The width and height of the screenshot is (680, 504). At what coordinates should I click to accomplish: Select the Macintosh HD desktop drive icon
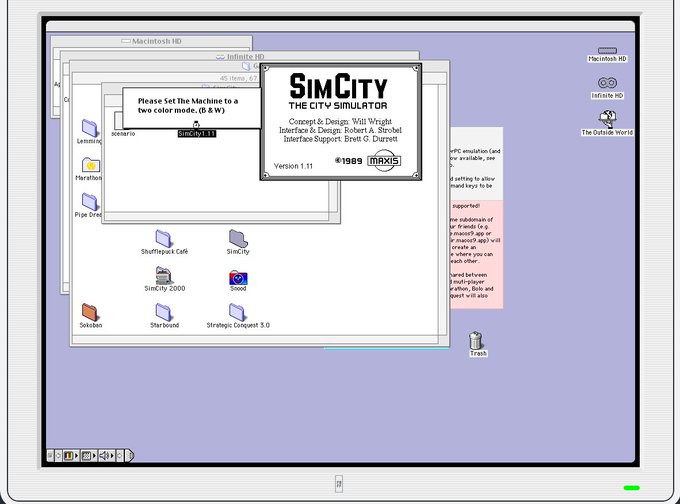point(607,51)
